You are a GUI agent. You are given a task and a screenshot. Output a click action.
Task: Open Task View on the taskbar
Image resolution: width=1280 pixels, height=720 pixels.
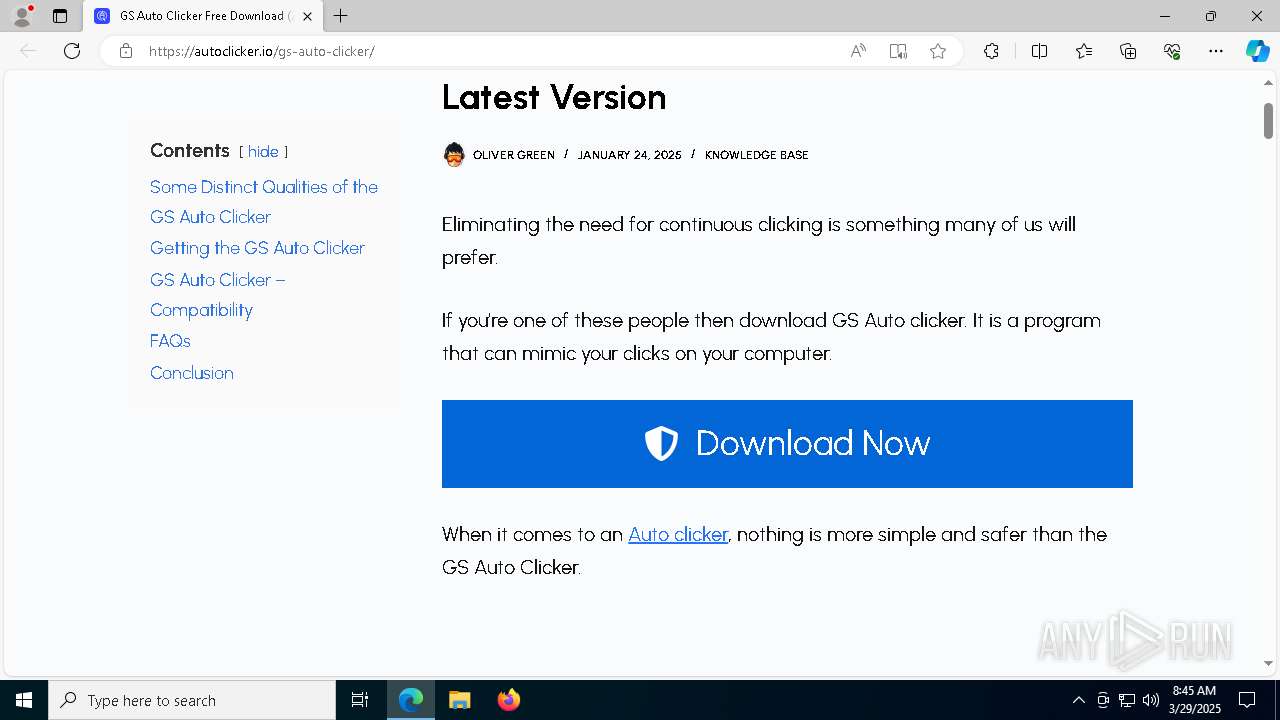pyautogui.click(x=360, y=700)
